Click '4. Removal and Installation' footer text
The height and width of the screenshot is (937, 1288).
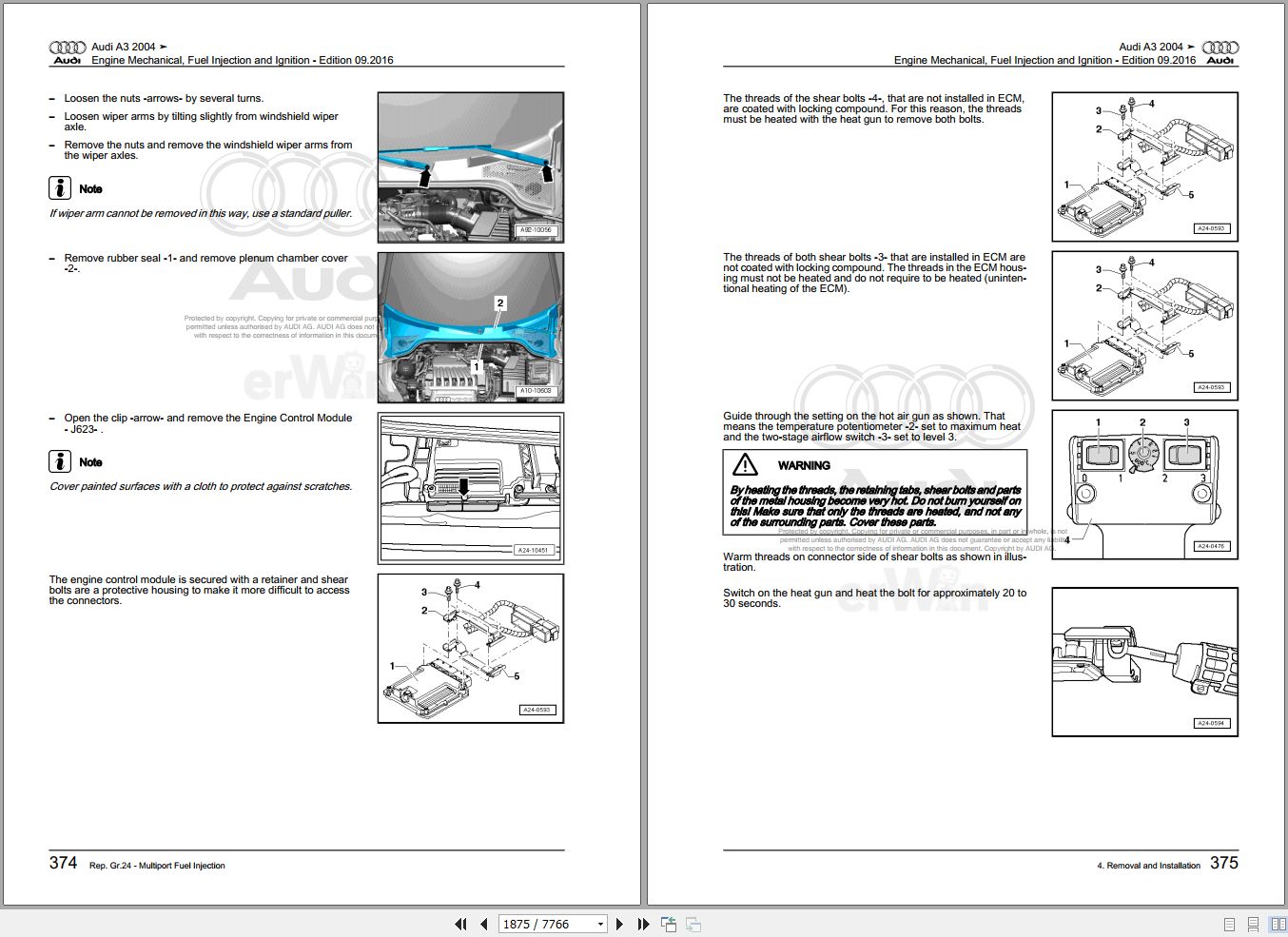tap(1148, 866)
